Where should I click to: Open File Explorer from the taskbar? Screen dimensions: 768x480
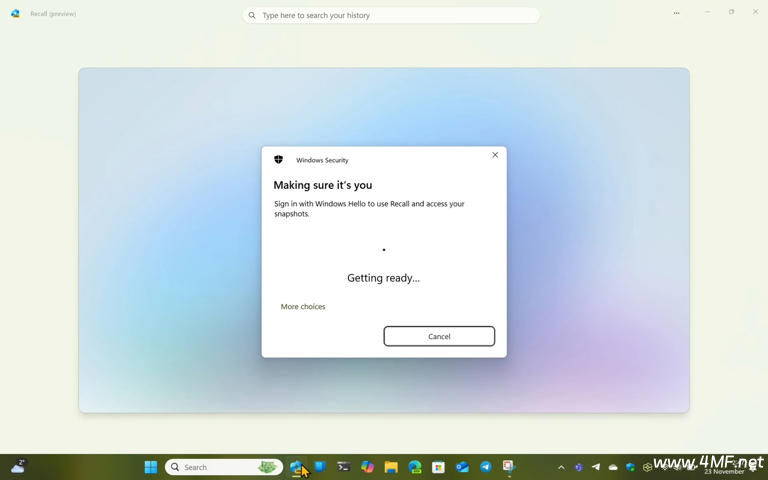tap(391, 467)
